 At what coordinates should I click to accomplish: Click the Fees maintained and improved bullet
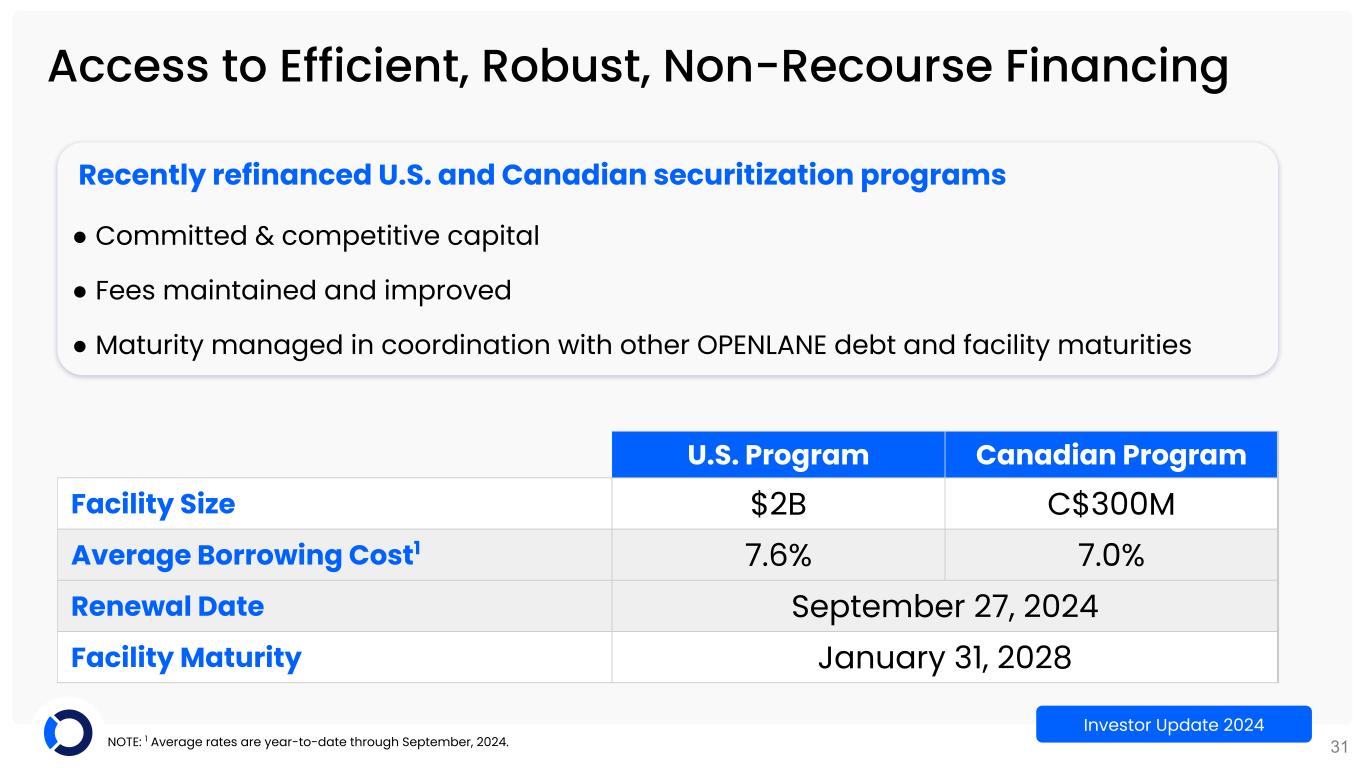303,291
